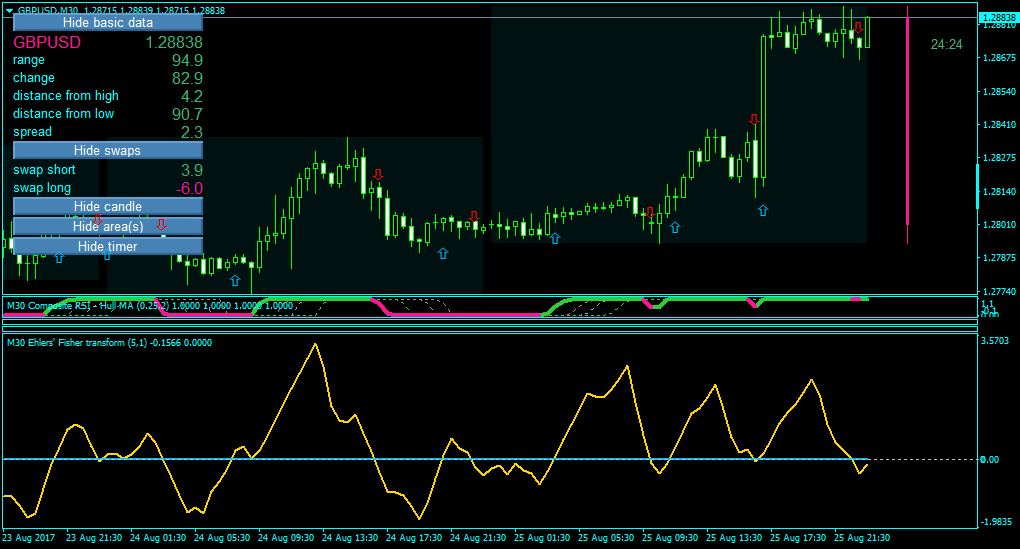
Task: Click the distance from high value 4.2
Action: [192, 96]
